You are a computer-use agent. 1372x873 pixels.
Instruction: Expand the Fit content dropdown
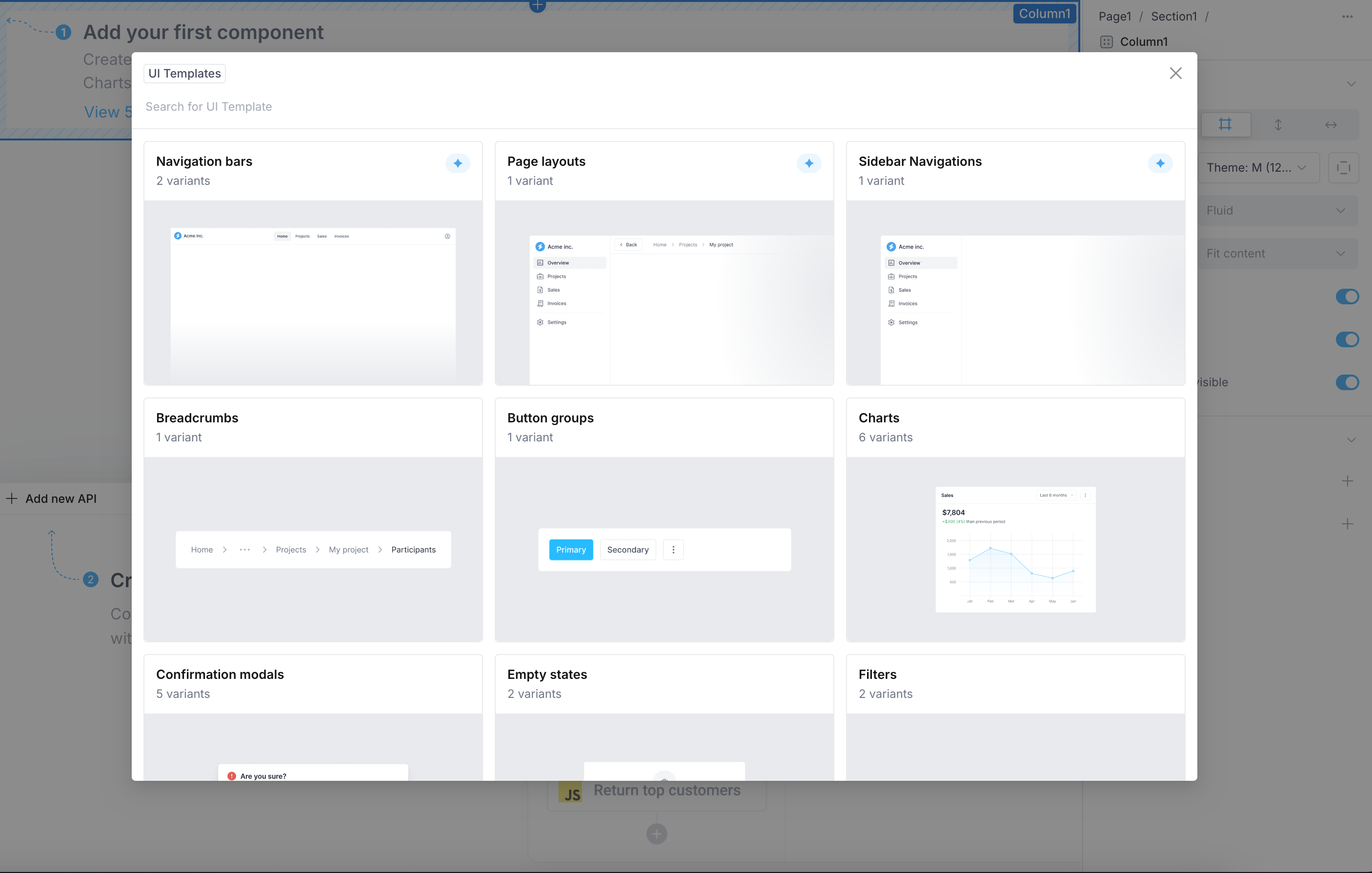[1278, 253]
